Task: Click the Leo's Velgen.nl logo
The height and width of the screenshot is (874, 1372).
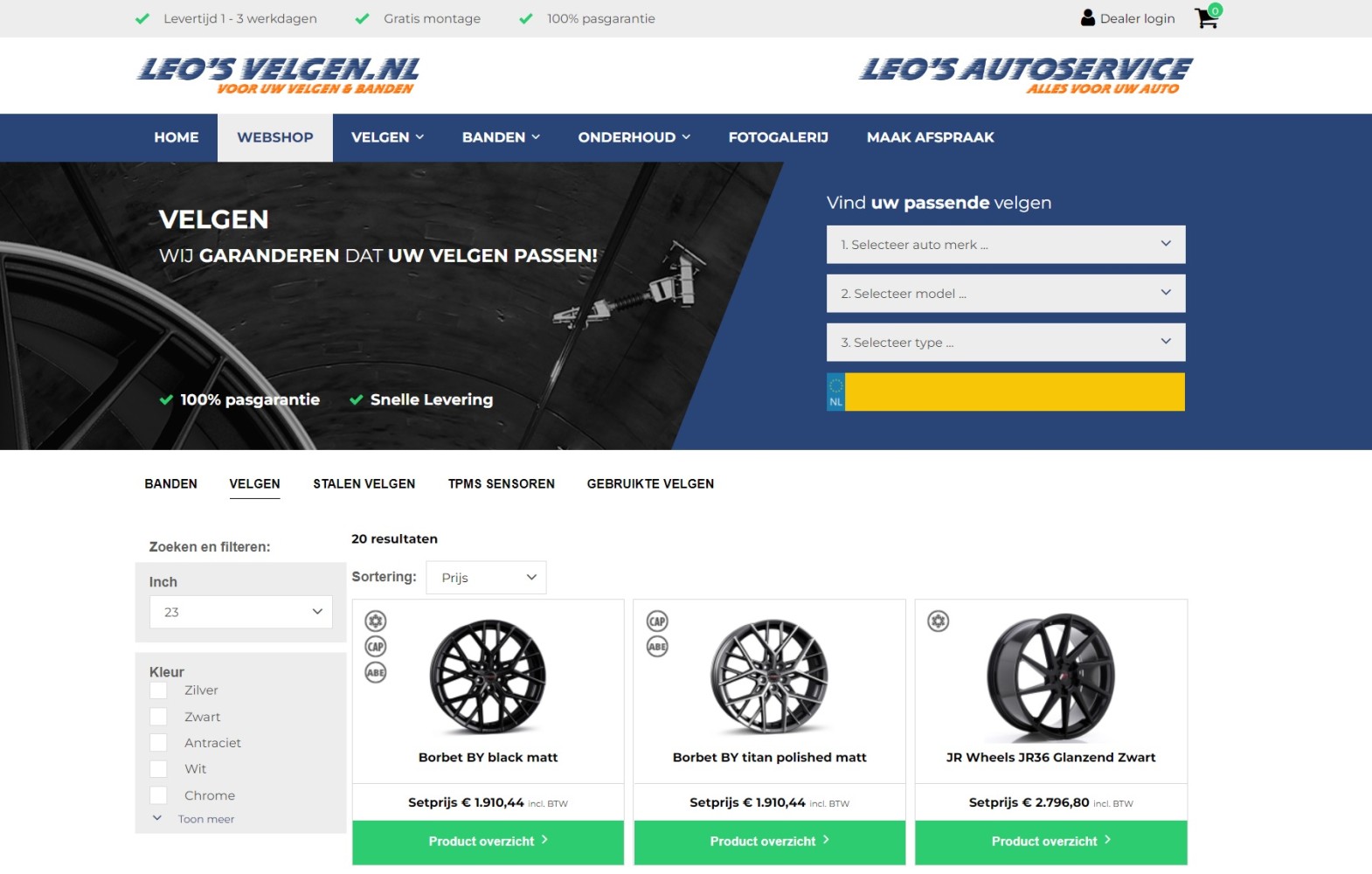Action: pos(278,75)
